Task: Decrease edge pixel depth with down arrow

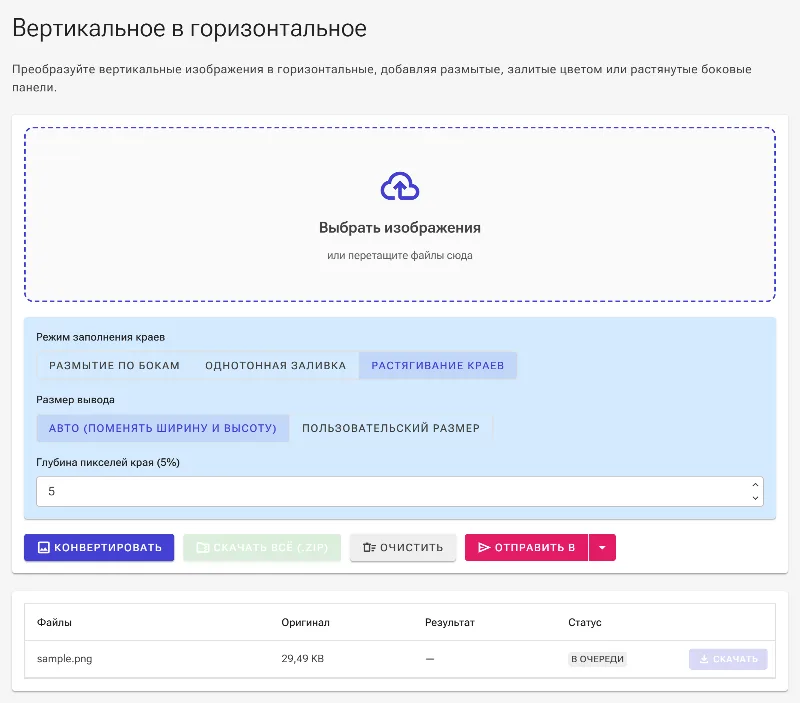Action: coord(755,498)
